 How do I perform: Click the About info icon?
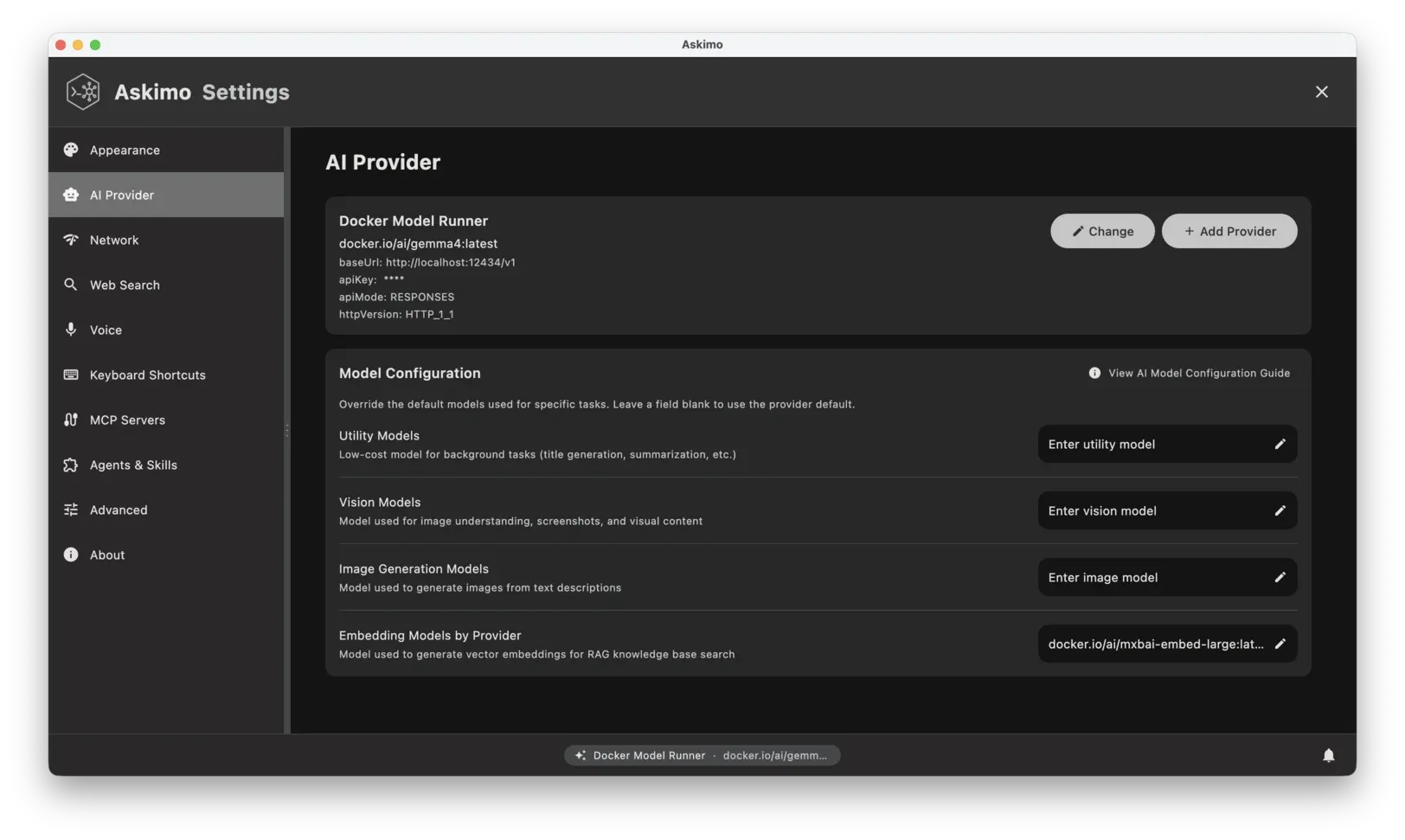(x=71, y=555)
